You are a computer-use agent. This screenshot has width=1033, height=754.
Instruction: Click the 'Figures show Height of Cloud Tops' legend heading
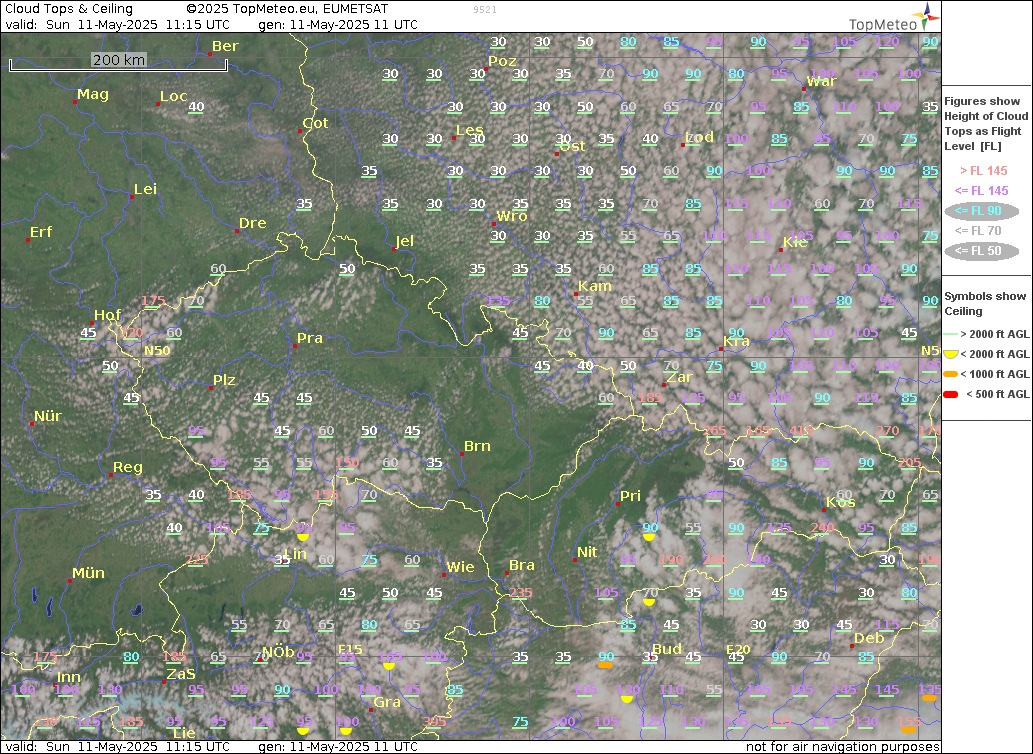986,124
